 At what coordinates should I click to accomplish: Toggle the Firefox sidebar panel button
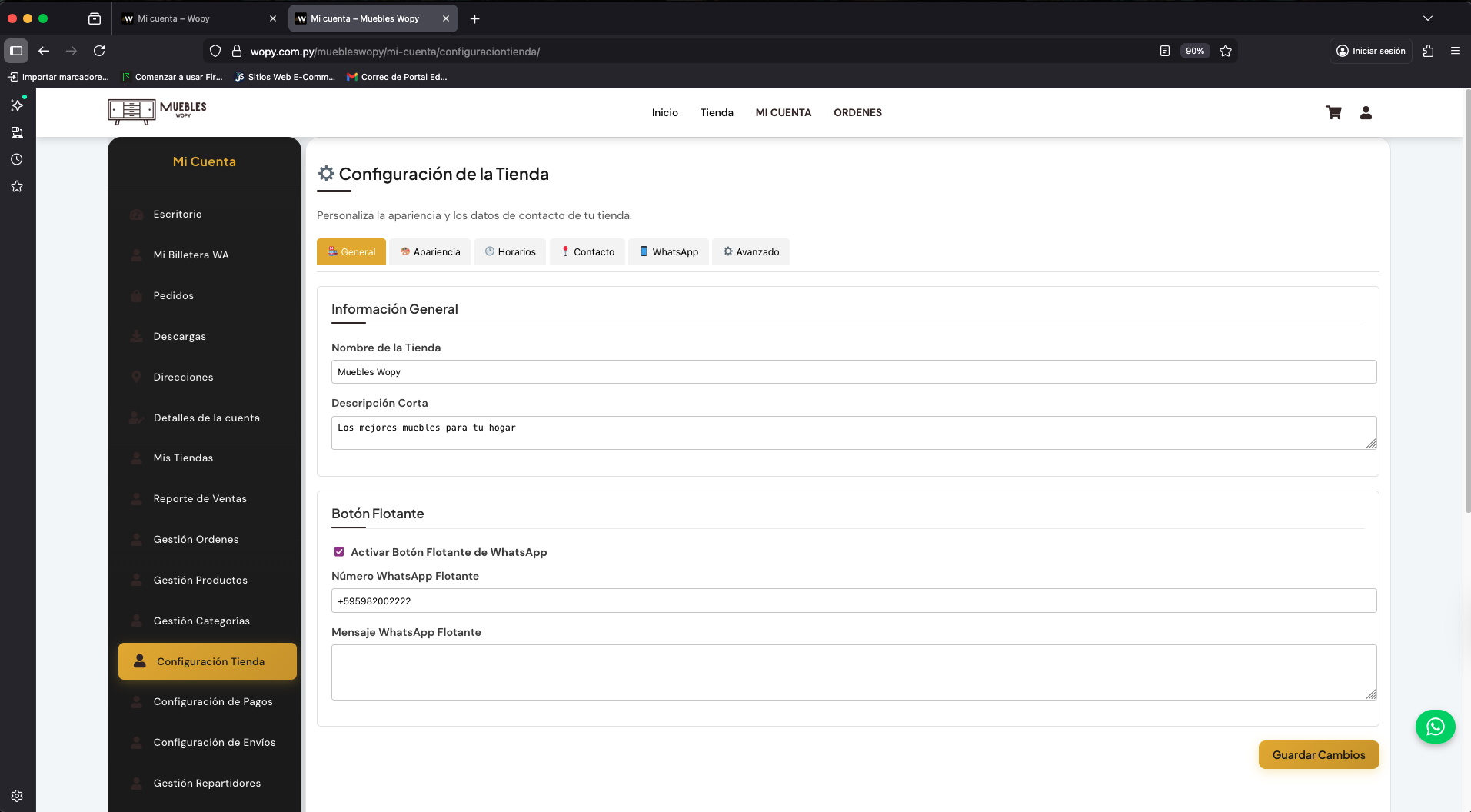click(16, 51)
